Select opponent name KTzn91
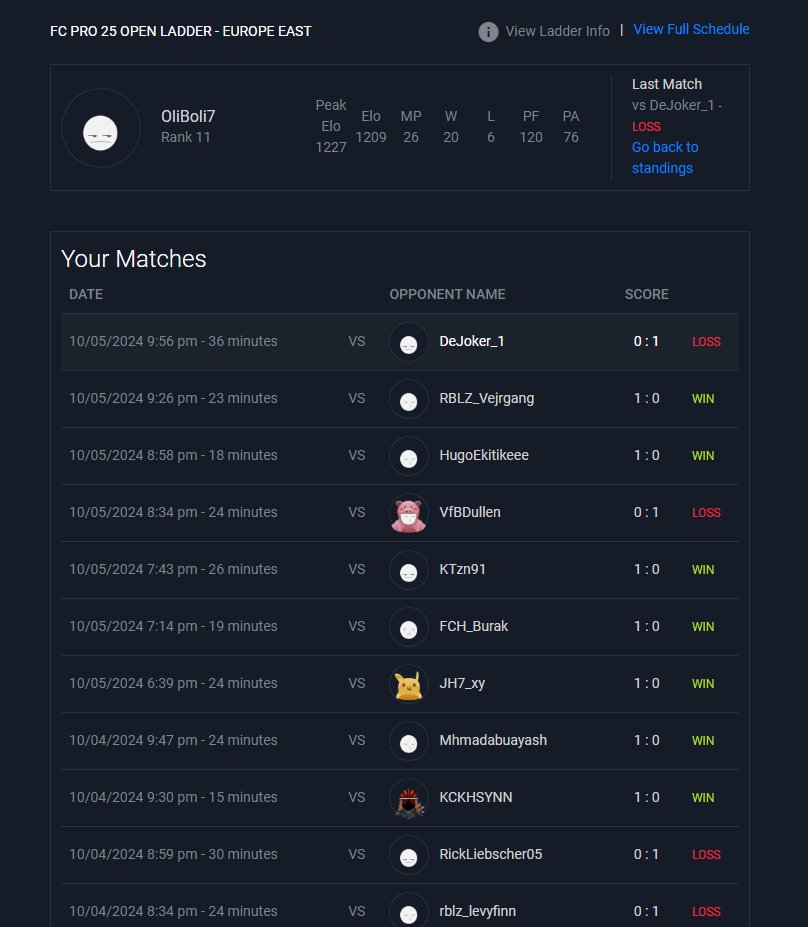 tap(462, 569)
